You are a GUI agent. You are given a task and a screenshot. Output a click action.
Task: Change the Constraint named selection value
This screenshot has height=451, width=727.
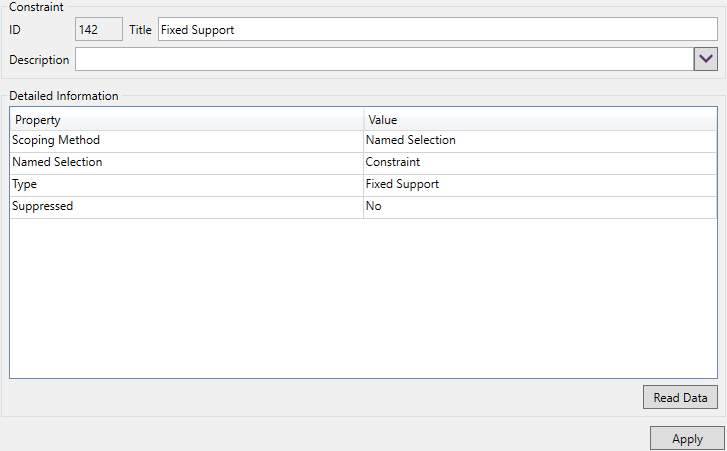(540, 163)
